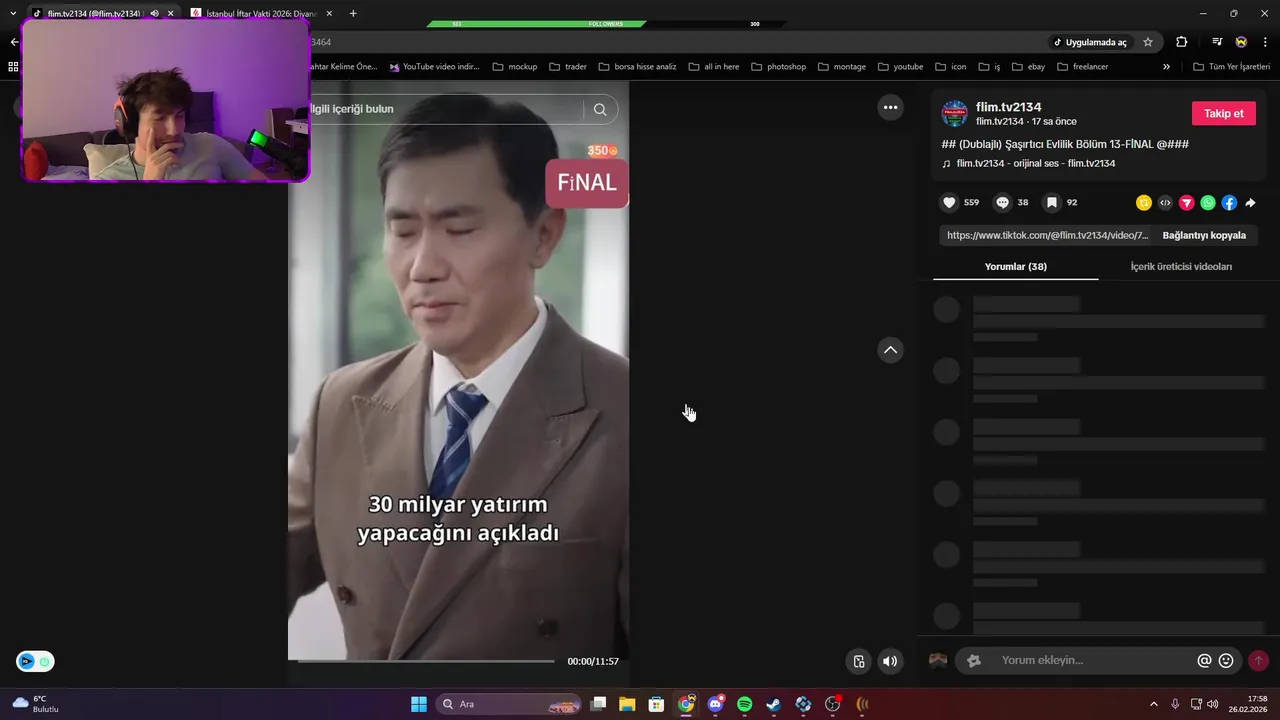
Task: Seek on the video progress bar
Action: click(426, 661)
